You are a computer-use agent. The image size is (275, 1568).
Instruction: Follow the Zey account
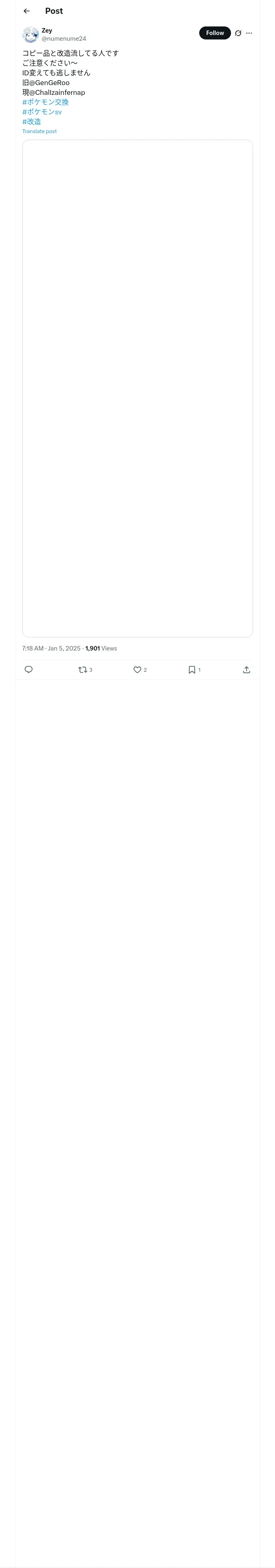click(215, 33)
